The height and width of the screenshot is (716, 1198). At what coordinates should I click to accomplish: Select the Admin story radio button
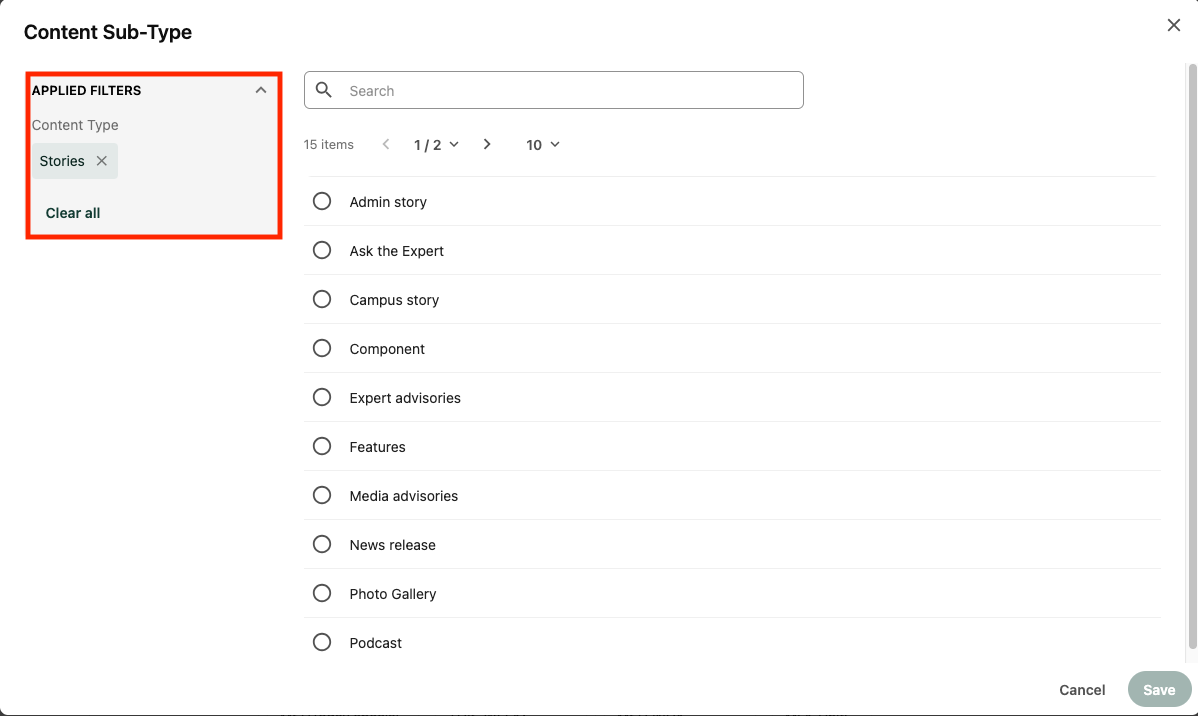(322, 201)
